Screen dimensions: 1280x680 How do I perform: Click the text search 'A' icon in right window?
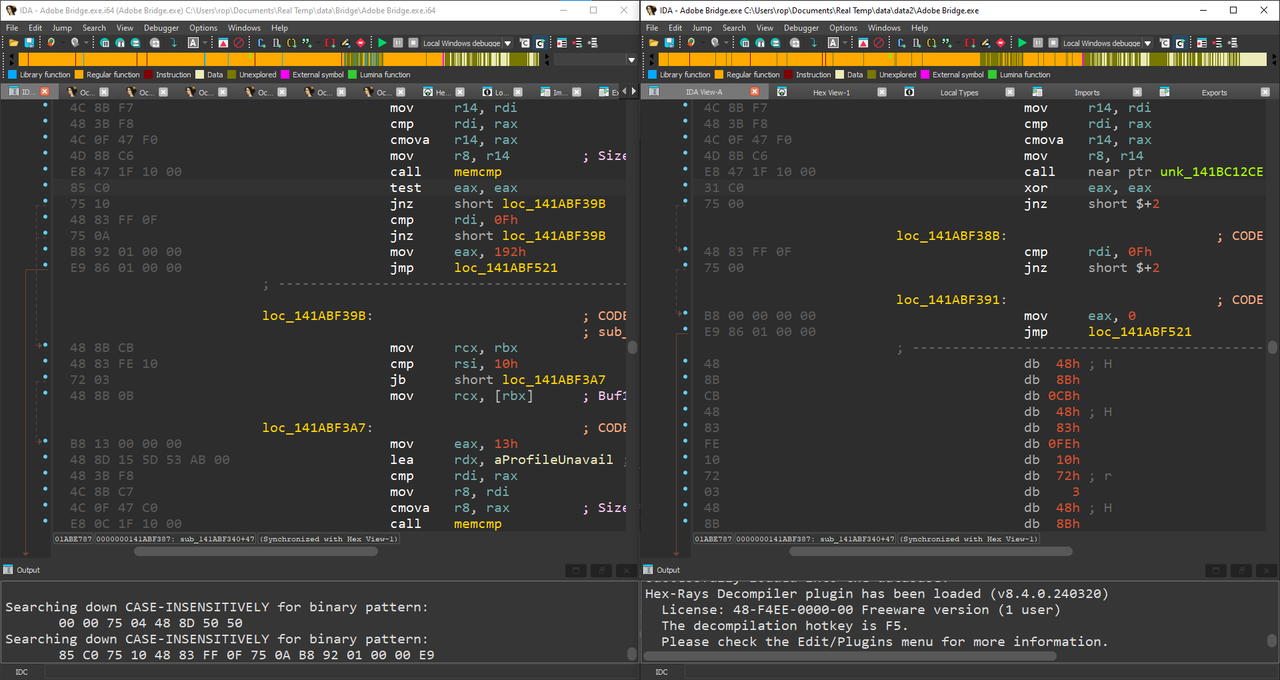tap(833, 43)
